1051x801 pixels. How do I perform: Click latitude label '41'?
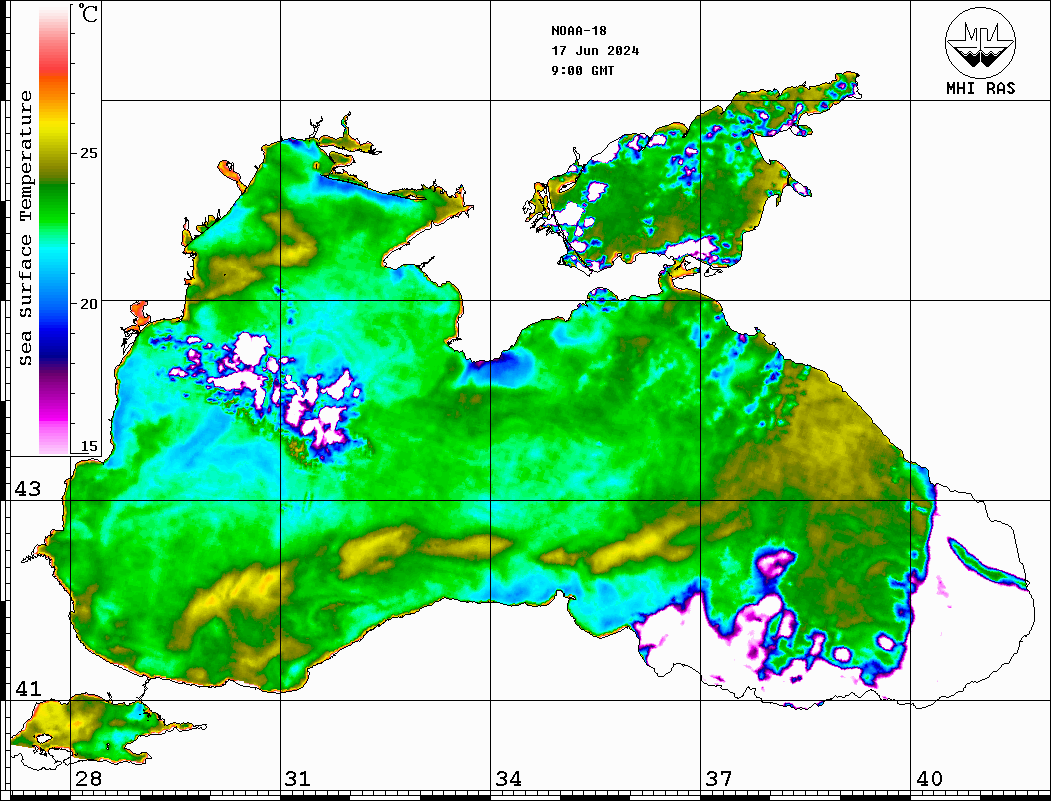[28, 689]
